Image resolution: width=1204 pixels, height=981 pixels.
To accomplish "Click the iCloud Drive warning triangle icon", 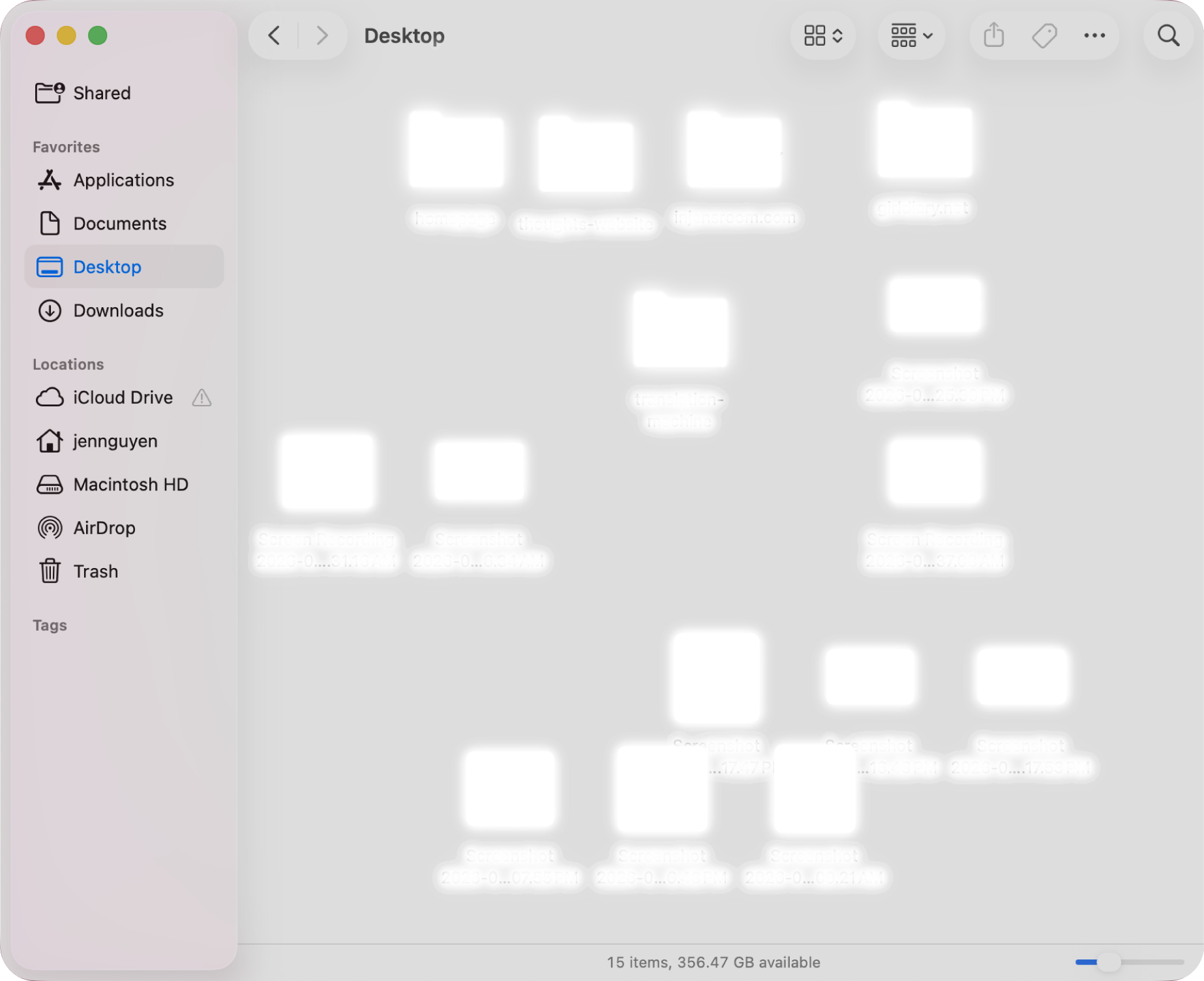I will tap(202, 398).
